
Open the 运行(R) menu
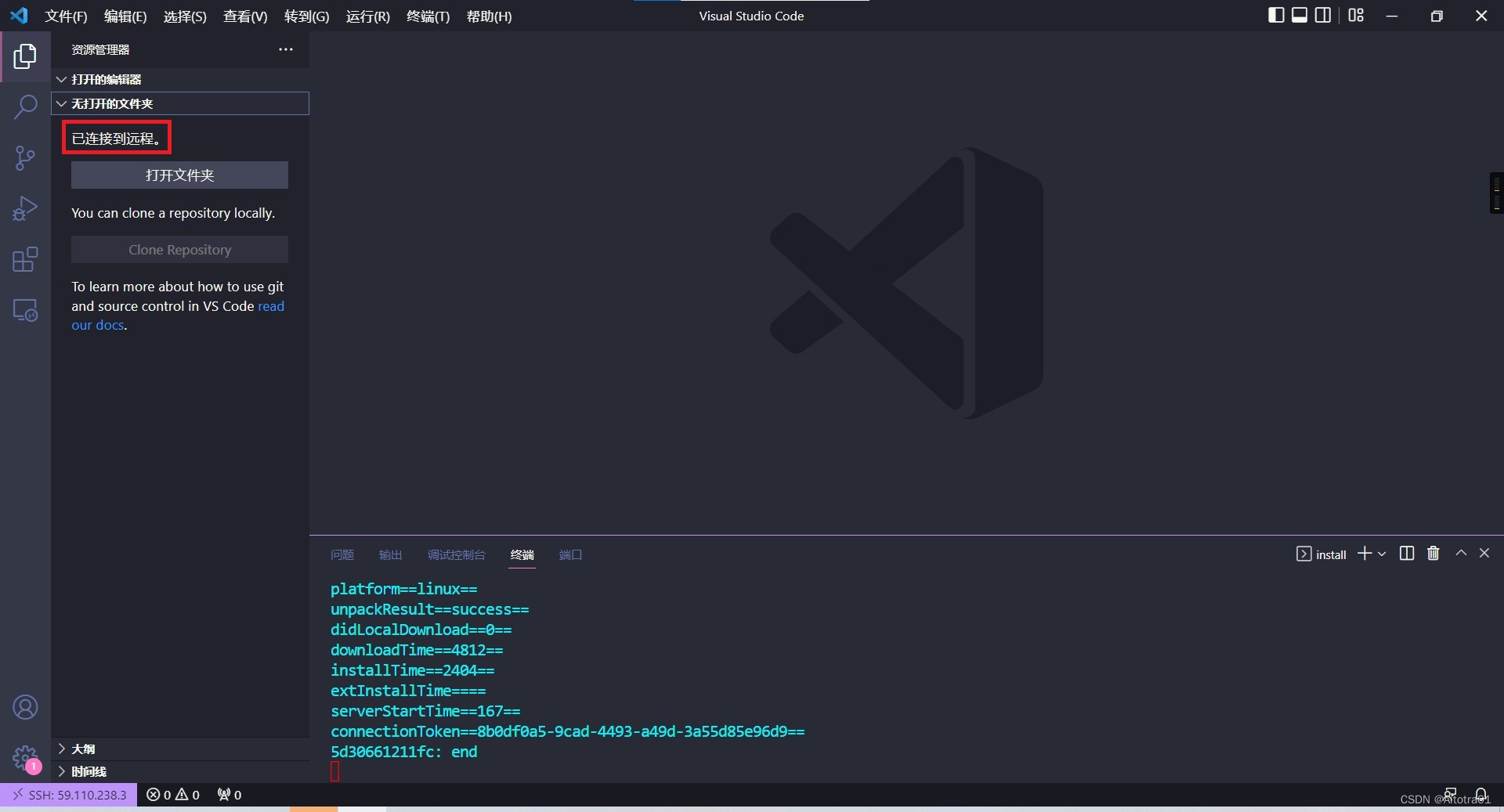(367, 16)
